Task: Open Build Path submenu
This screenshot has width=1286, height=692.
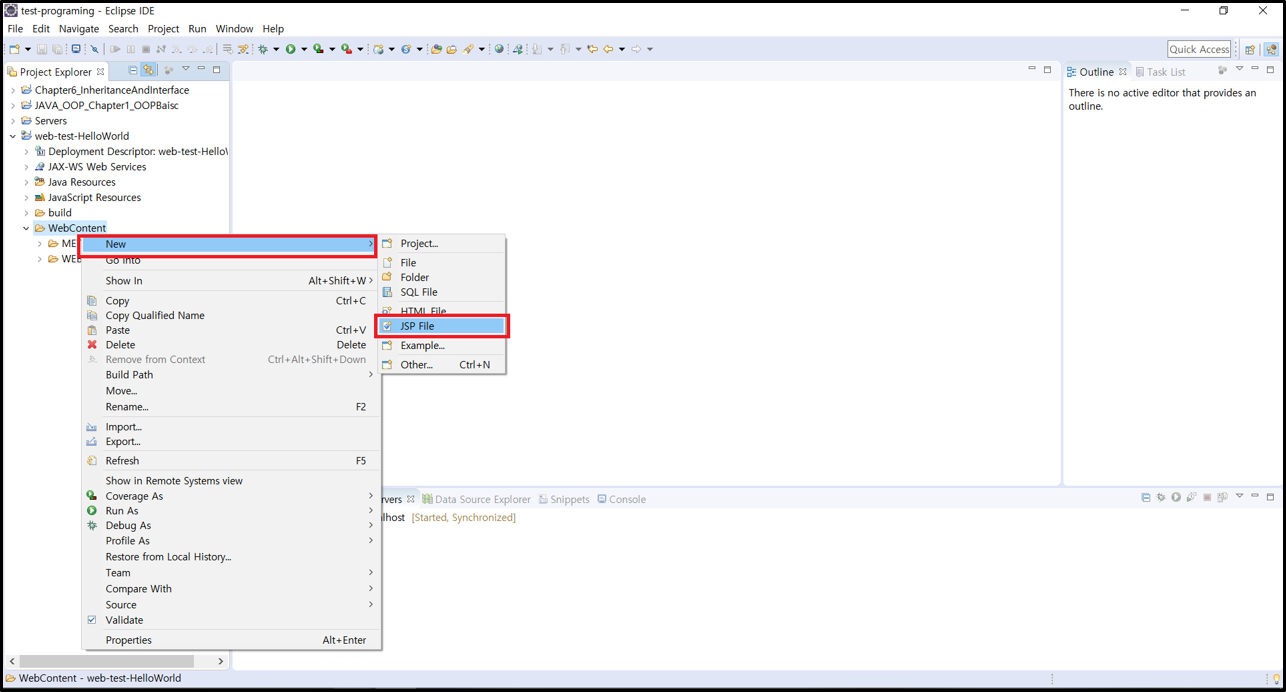Action: 230,375
